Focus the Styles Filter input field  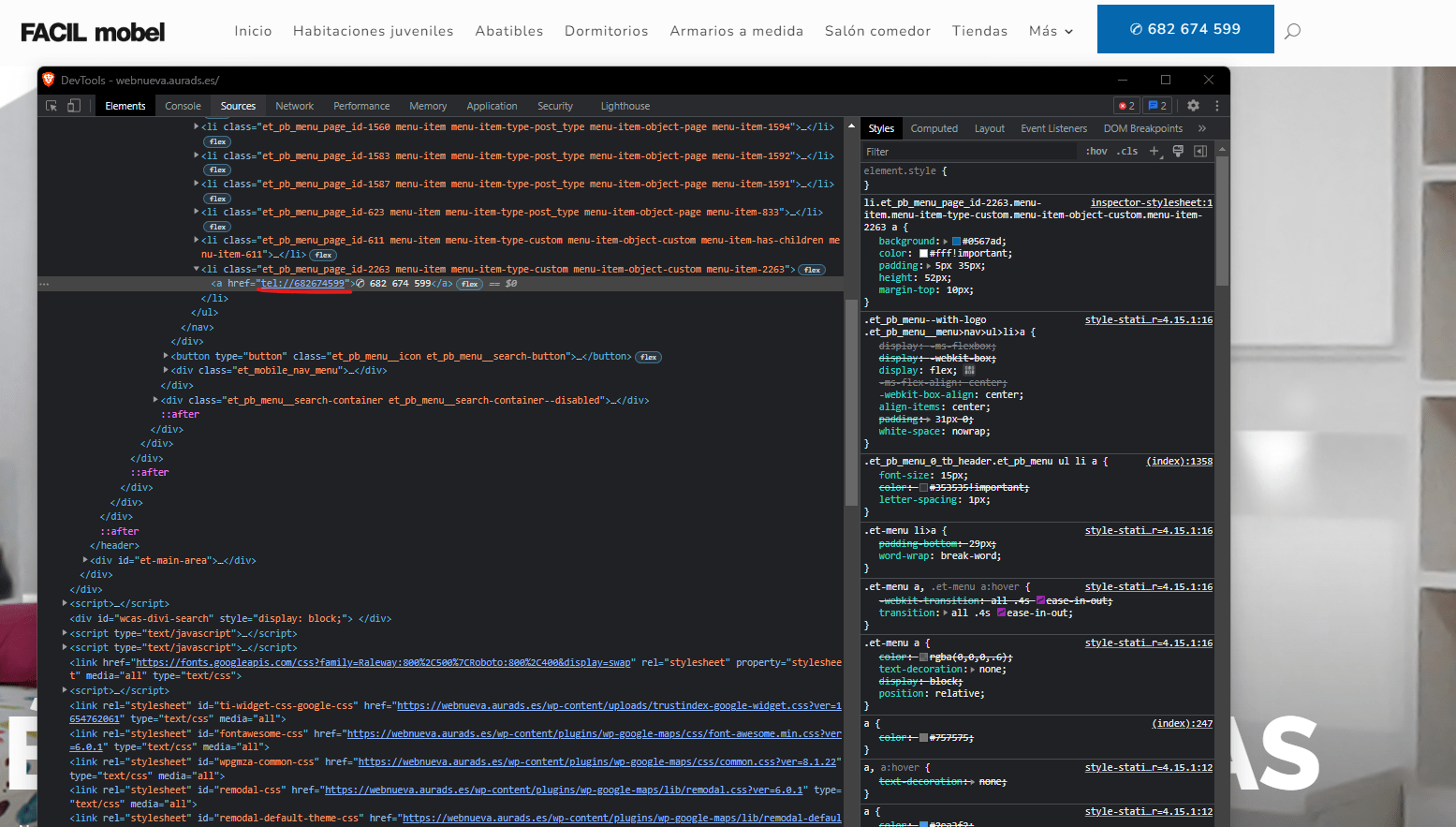pos(969,151)
